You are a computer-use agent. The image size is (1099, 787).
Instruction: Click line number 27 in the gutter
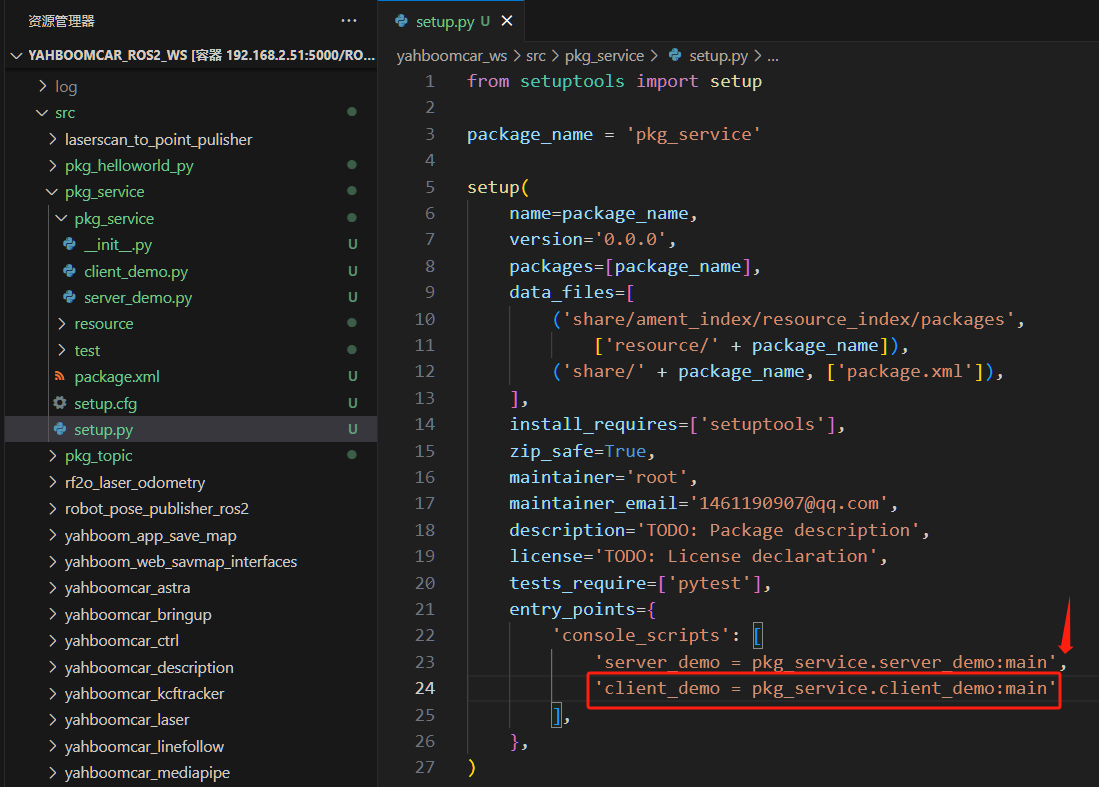[425, 767]
